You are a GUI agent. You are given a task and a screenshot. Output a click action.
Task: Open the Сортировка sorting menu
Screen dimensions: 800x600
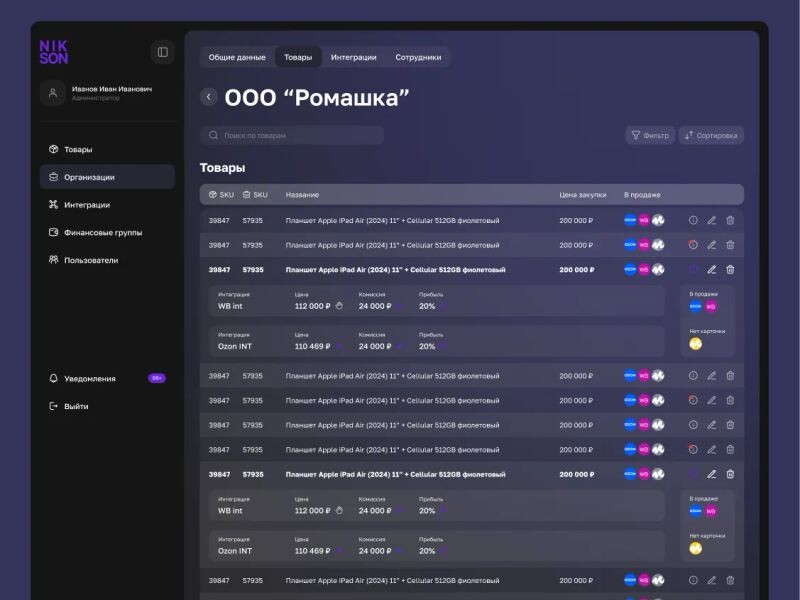pyautogui.click(x=711, y=135)
